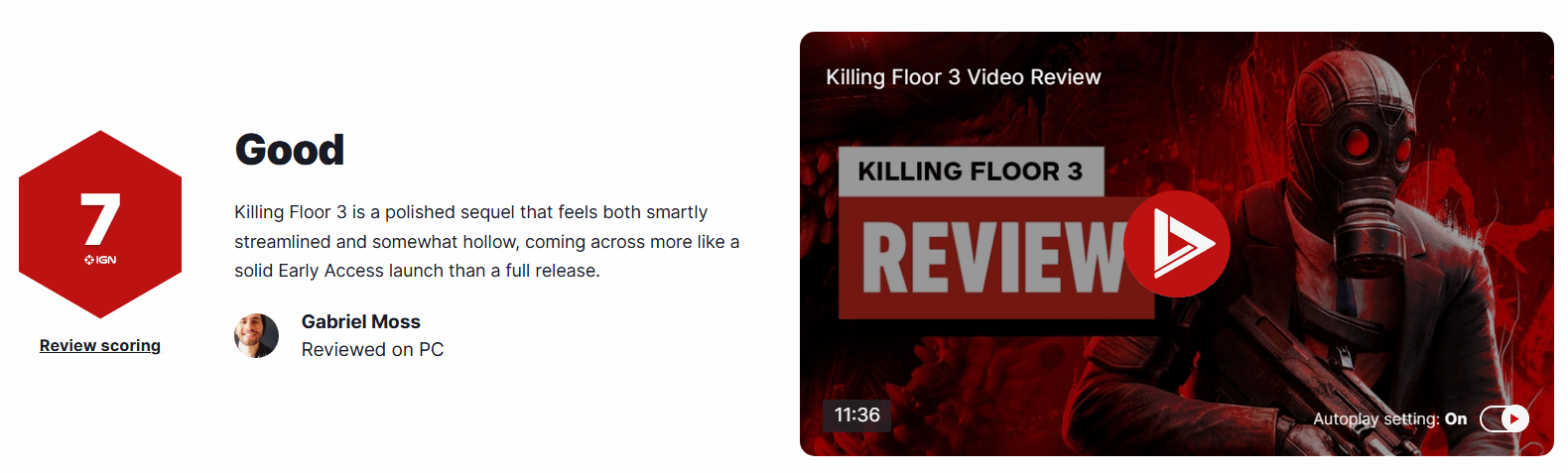Click the large REVIEW text on the thumbnail
Viewport: 1568px width, 473px height.
[x=993, y=258]
